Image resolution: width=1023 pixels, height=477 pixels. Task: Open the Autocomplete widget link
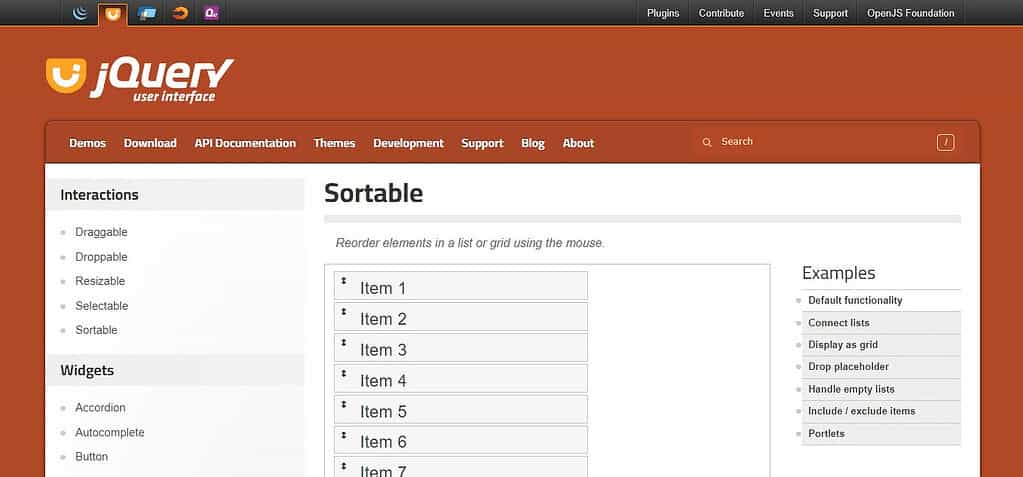[110, 433]
